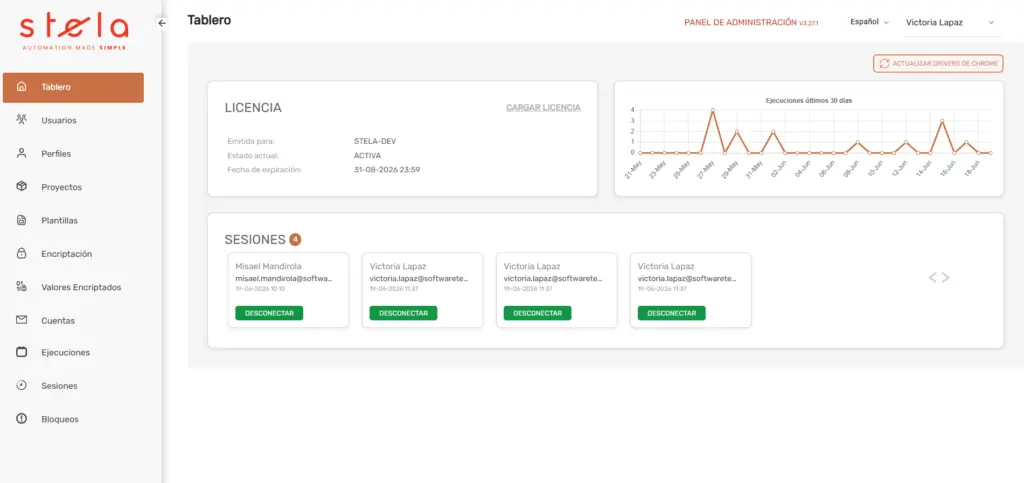The height and width of the screenshot is (483, 1024).
Task: Go to next sessions page arrow
Action: [945, 277]
